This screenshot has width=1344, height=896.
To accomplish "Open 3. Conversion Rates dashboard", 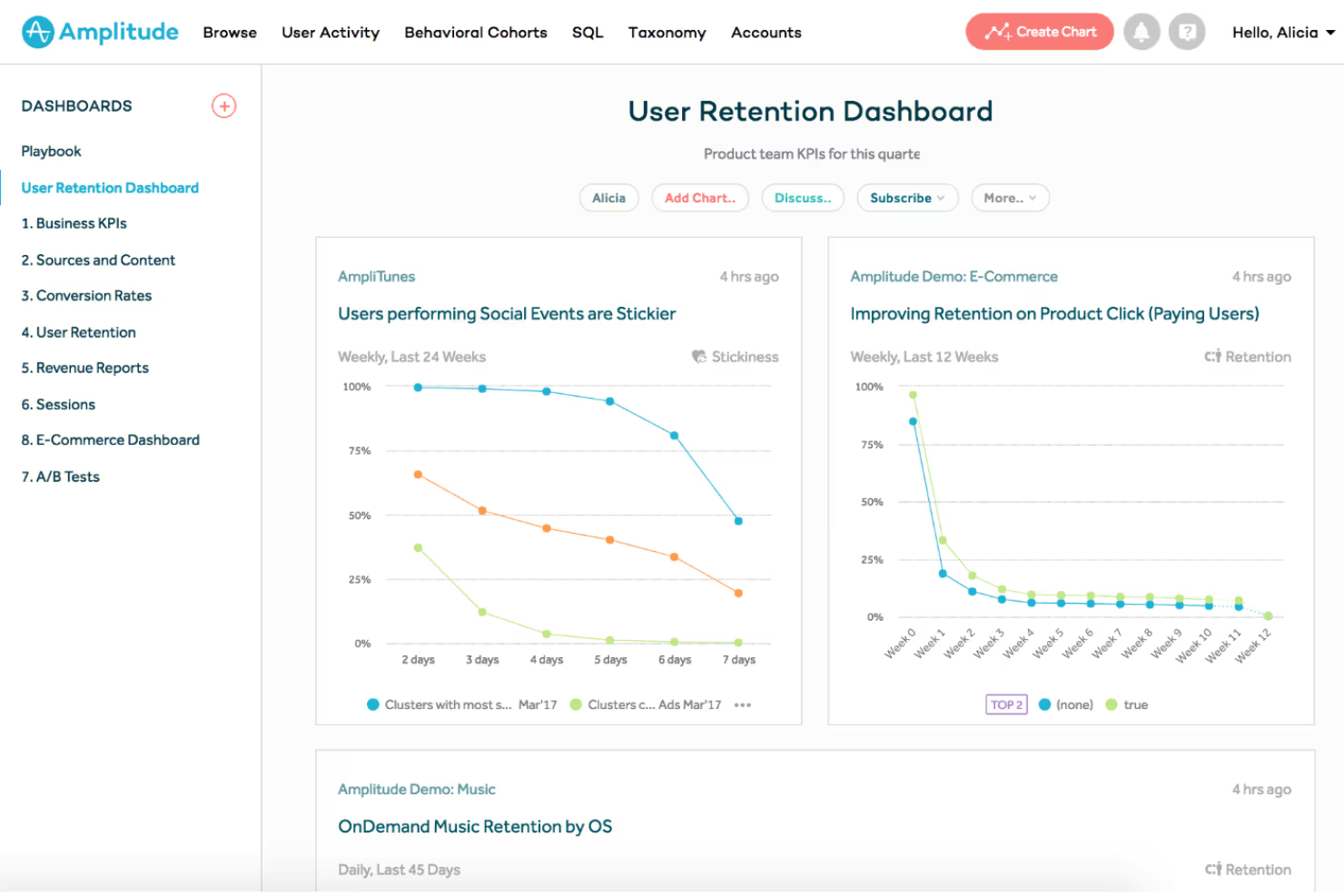I will point(86,296).
